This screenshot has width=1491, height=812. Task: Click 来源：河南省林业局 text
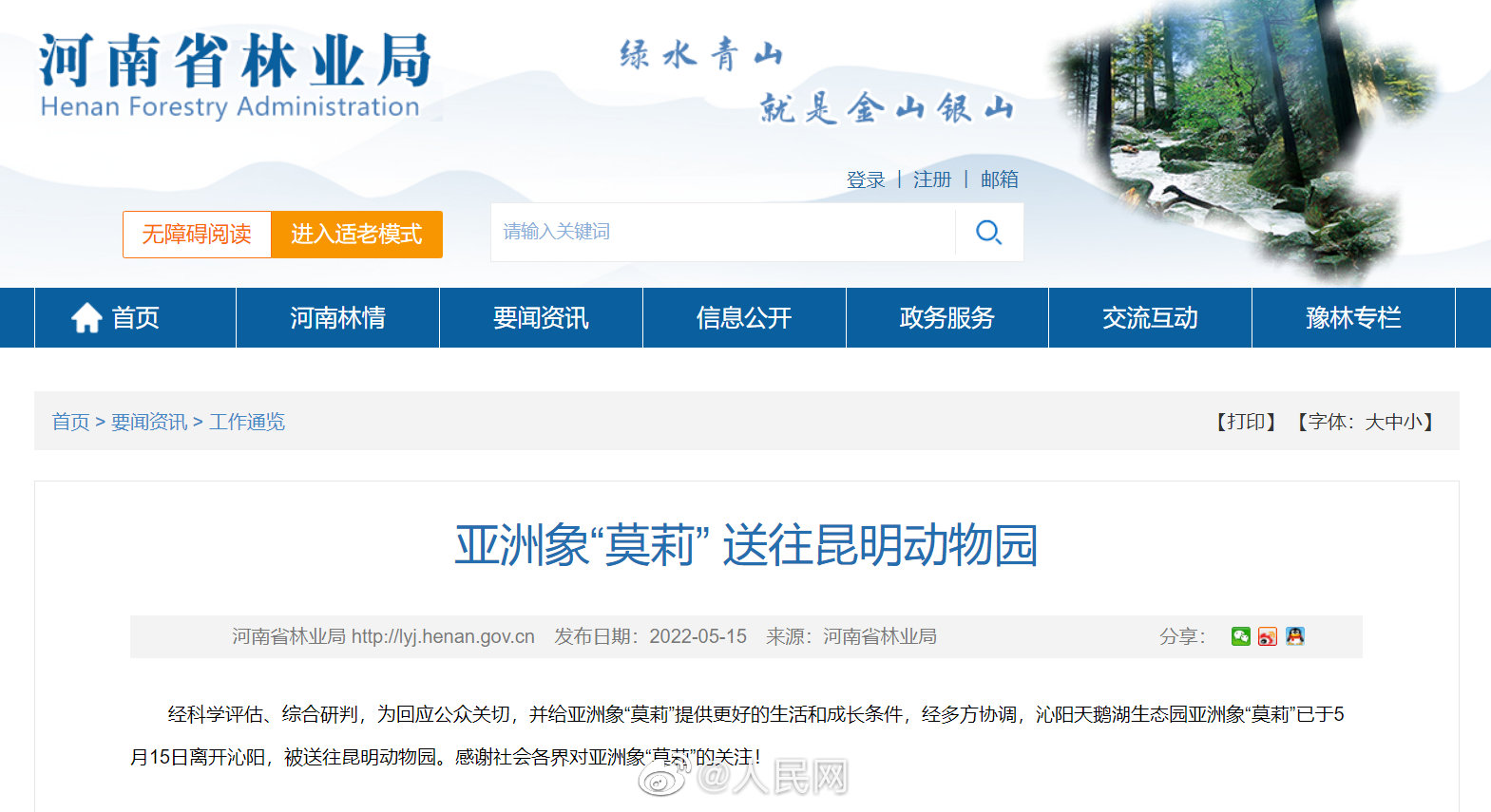(851, 636)
